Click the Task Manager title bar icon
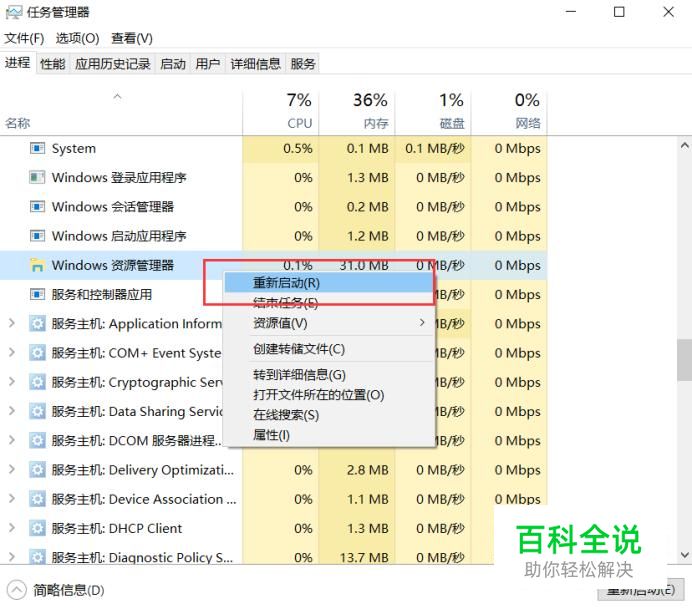This screenshot has height=614, width=692. (x=13, y=12)
